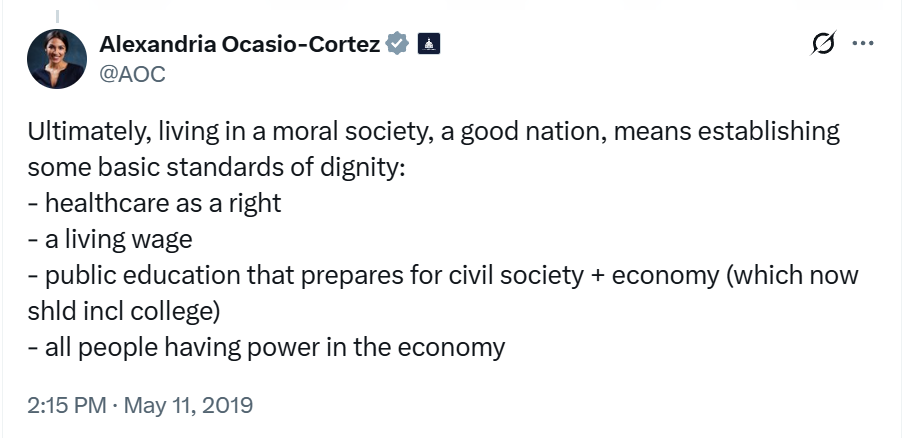Open the @AOC handle link
This screenshot has width=906, height=438.
tap(132, 74)
